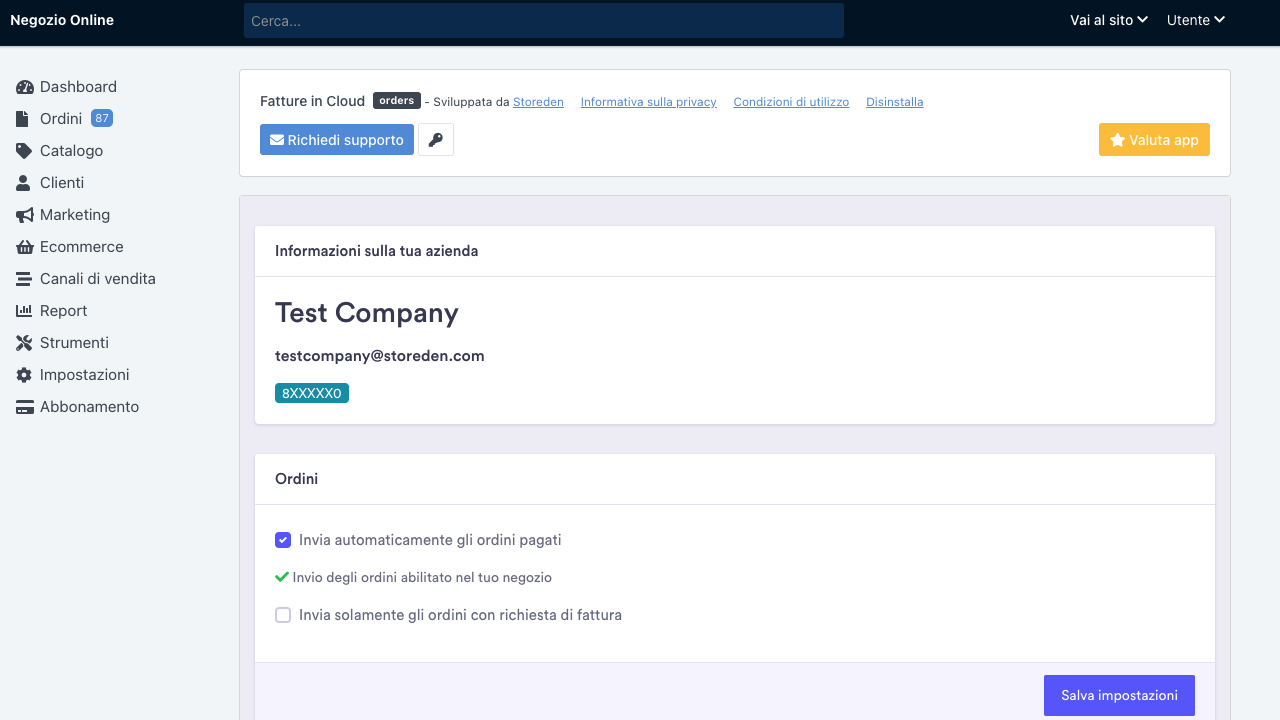Expand the Vai al sito dropdown
1280x720 pixels.
pos(1108,20)
